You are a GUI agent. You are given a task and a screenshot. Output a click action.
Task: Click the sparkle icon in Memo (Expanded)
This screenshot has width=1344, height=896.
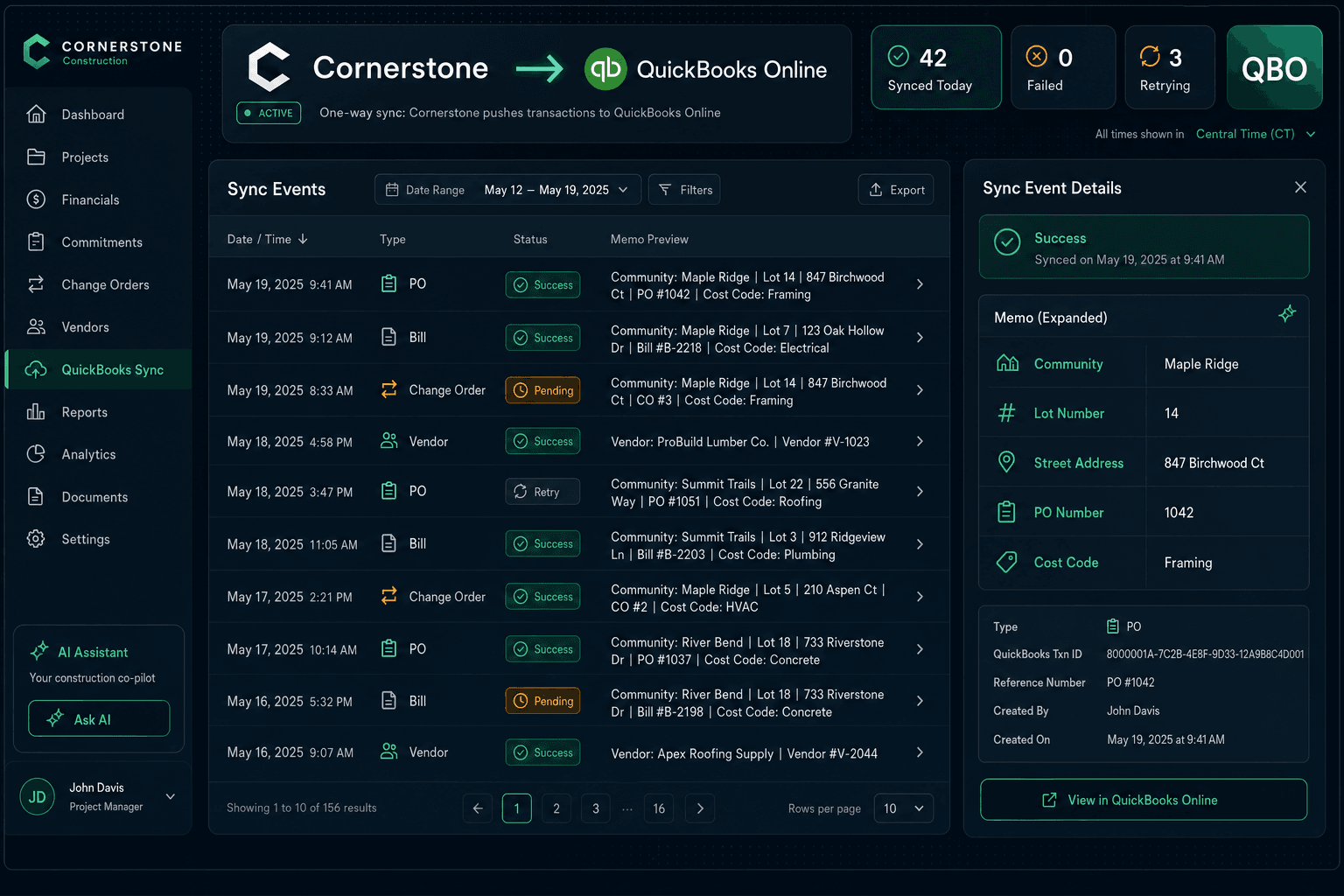pos(1287,313)
